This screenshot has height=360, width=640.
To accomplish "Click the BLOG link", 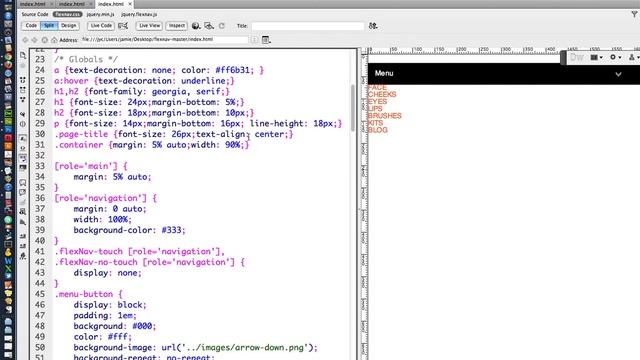I will point(378,130).
